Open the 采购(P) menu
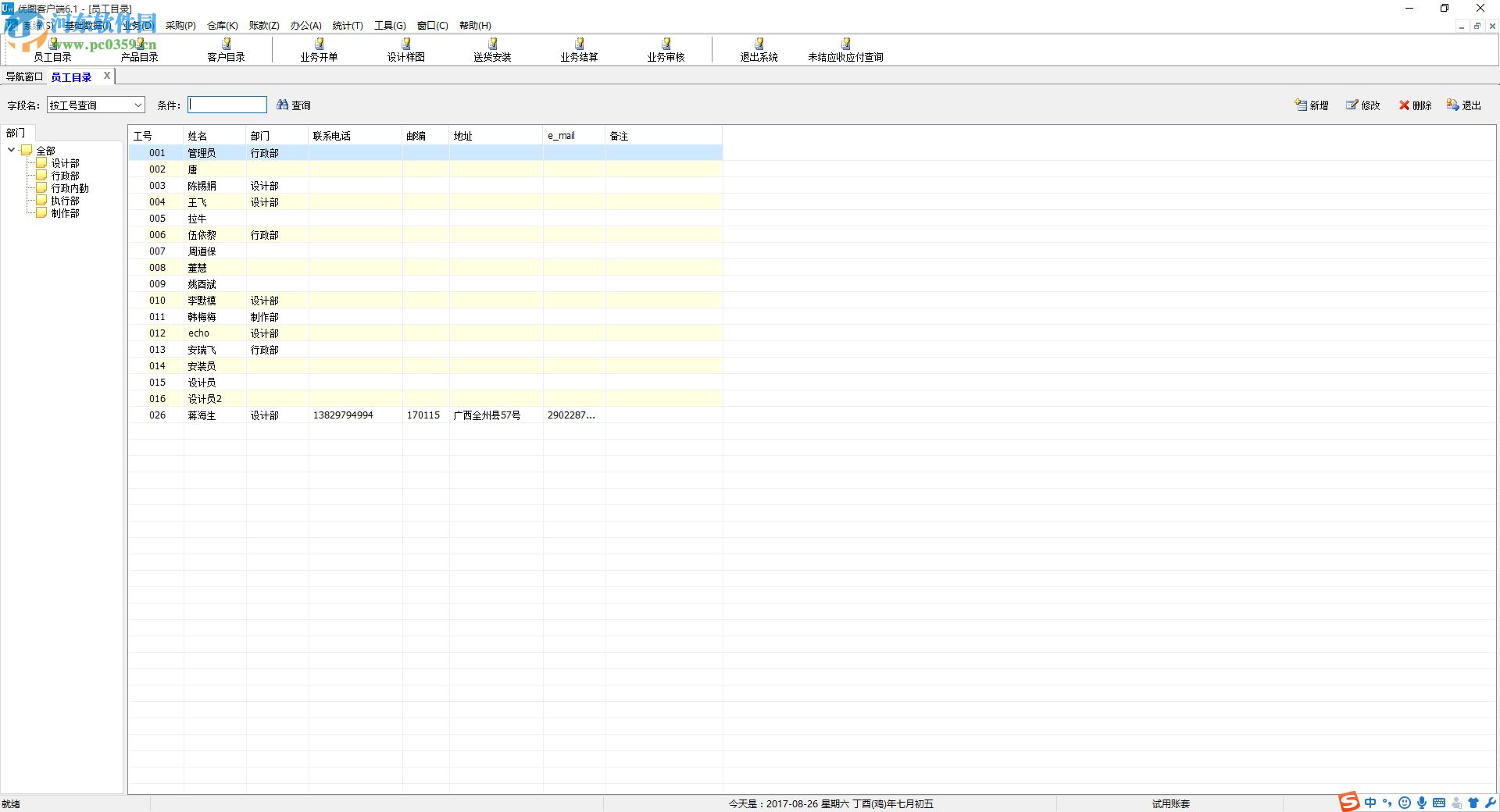 [180, 26]
